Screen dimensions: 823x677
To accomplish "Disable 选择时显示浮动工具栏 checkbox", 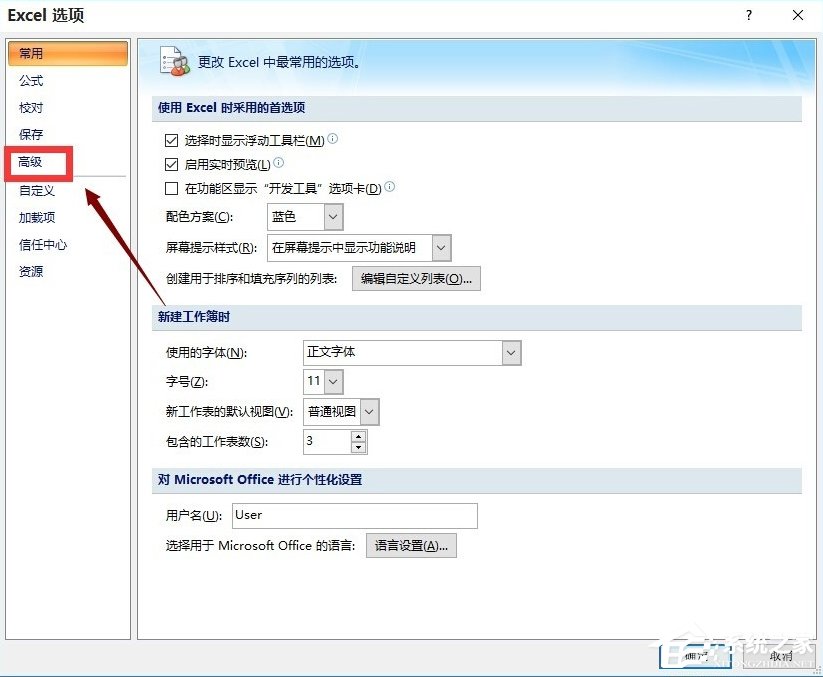I will 171,140.
